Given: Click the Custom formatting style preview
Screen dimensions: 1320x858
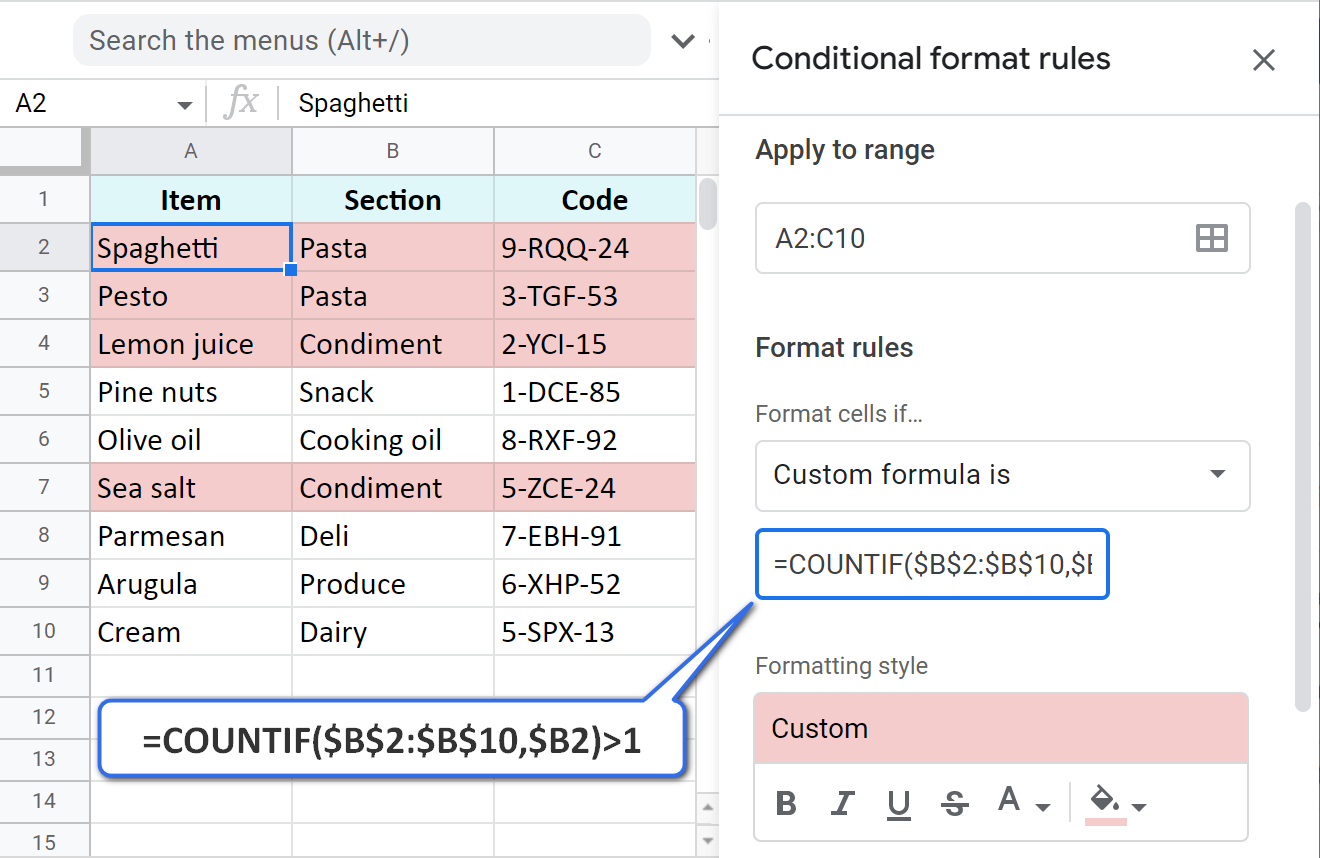Looking at the screenshot, I should [1001, 728].
